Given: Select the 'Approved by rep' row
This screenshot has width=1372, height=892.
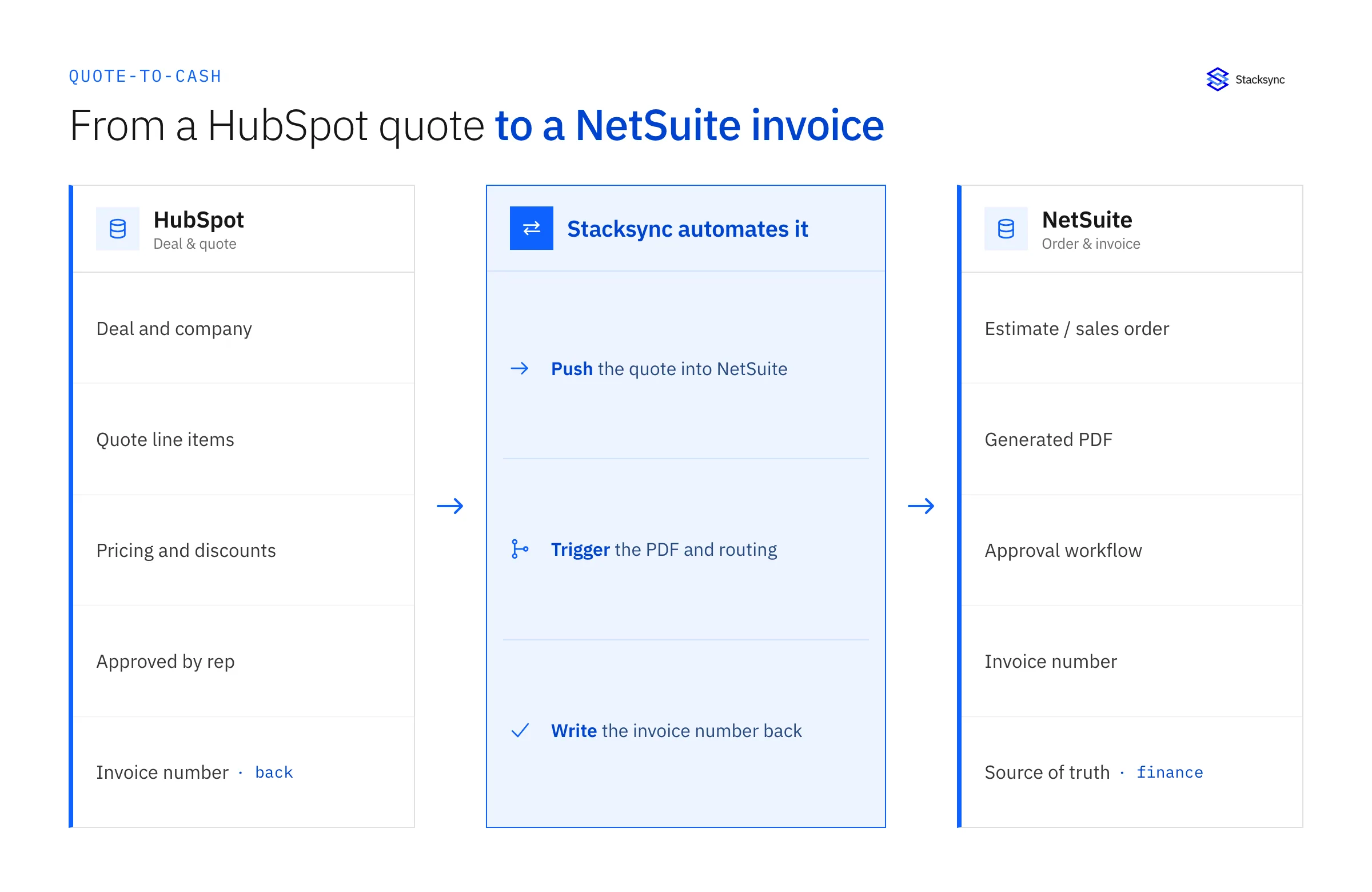Looking at the screenshot, I should click(244, 662).
